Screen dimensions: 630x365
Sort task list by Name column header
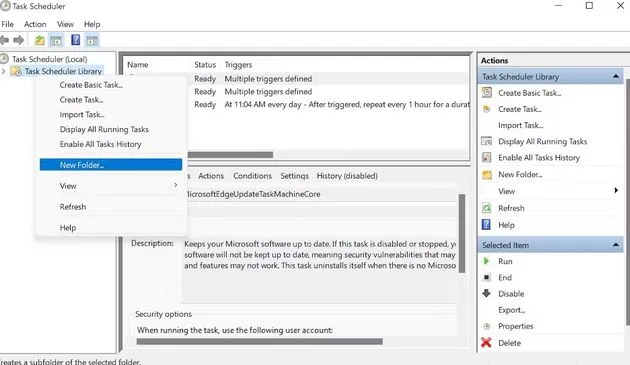click(138, 64)
